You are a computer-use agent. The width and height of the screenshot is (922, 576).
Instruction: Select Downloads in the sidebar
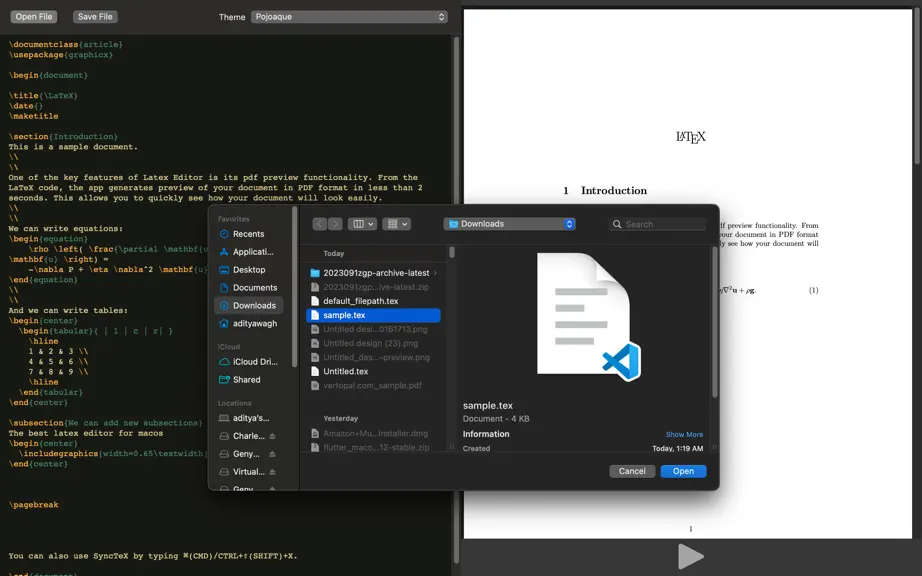pos(249,305)
